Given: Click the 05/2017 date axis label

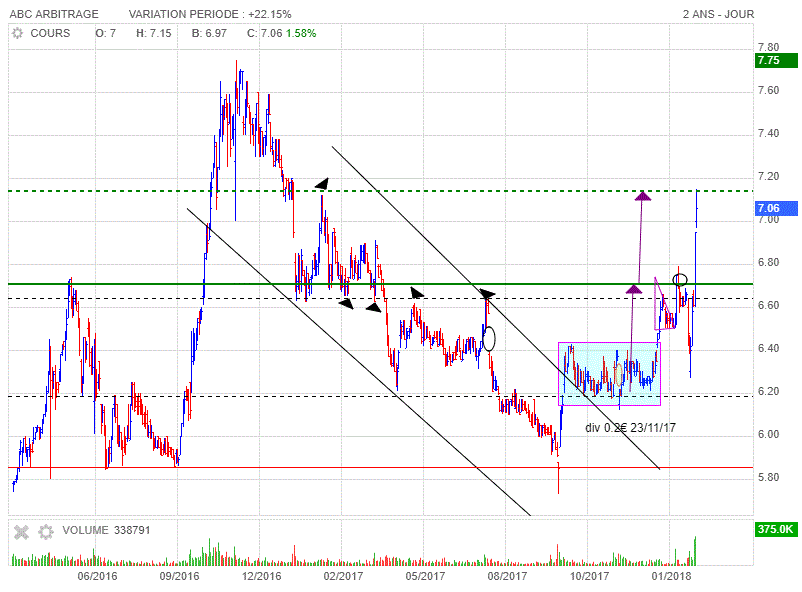Looking at the screenshot, I should (425, 576).
